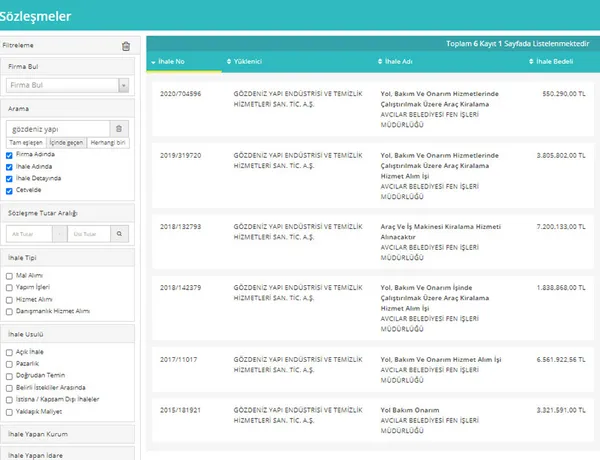Open tender number 2020/704596
This screenshot has width=600, height=460.
coord(180,94)
